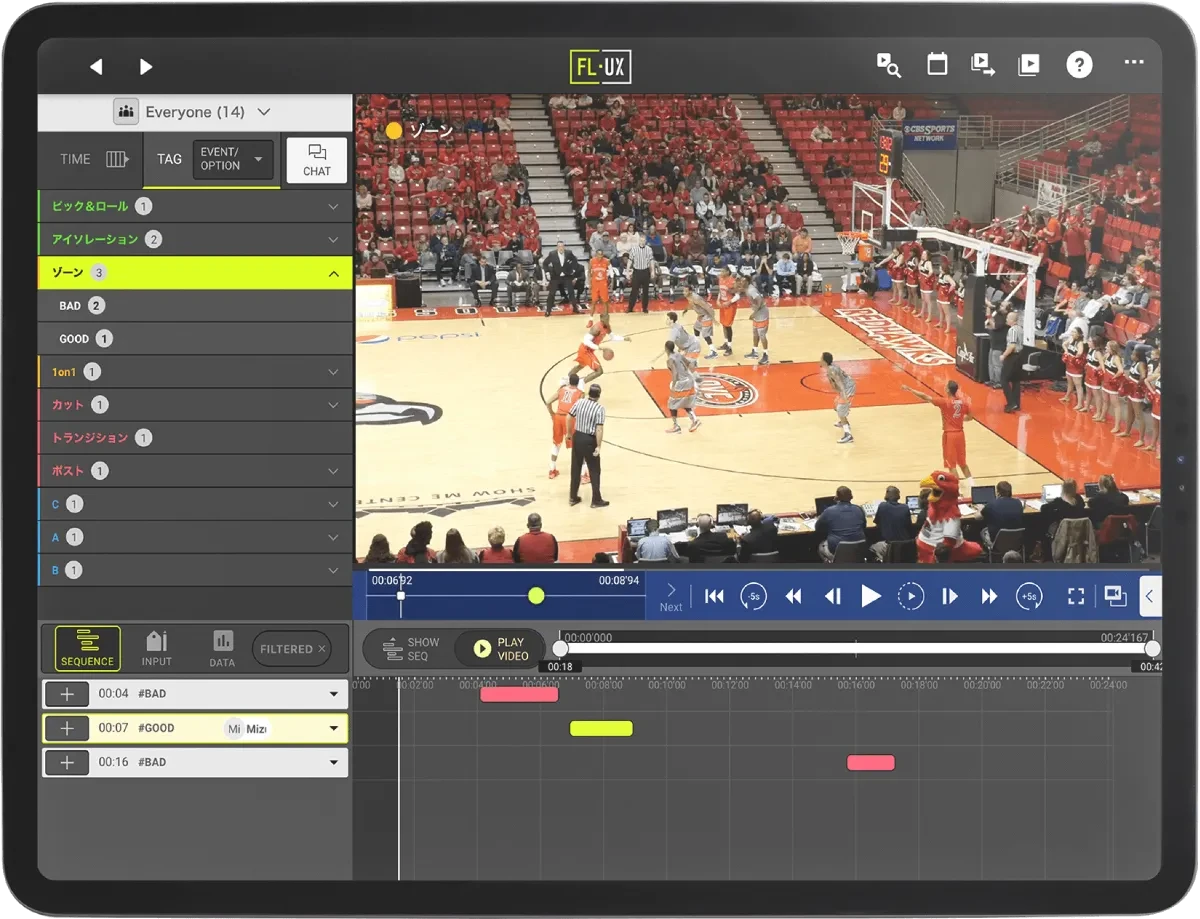Click the left range handle at 00:18
1200x919 pixels.
[x=560, y=648]
